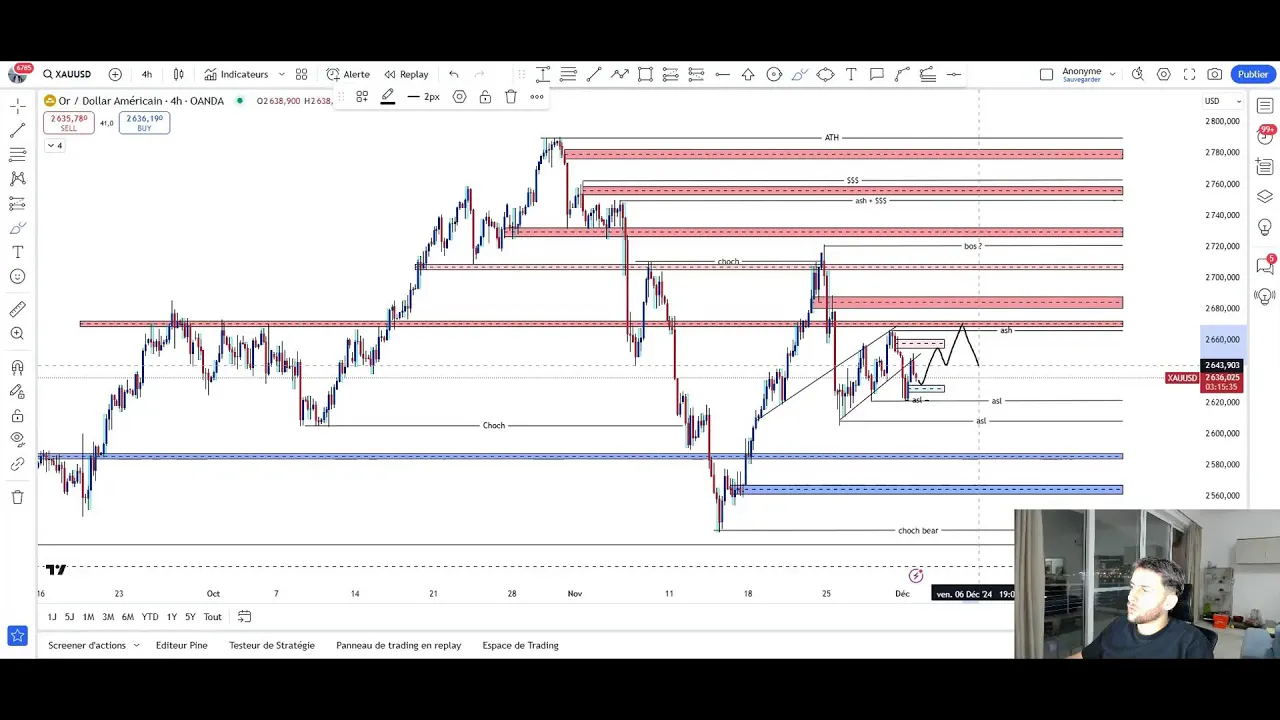Open chart settings hexagon icon top right
1280x720 pixels.
pos(1163,74)
